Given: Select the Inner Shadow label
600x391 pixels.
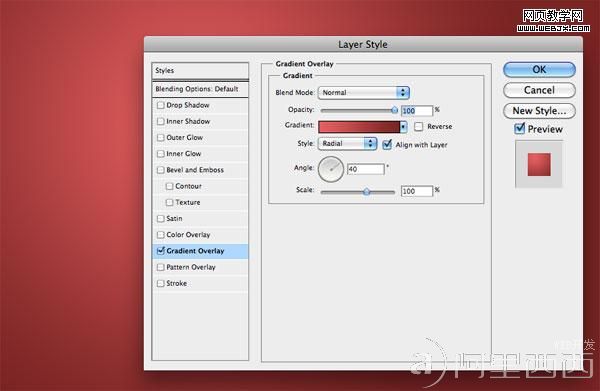Looking at the screenshot, I should [x=188, y=121].
